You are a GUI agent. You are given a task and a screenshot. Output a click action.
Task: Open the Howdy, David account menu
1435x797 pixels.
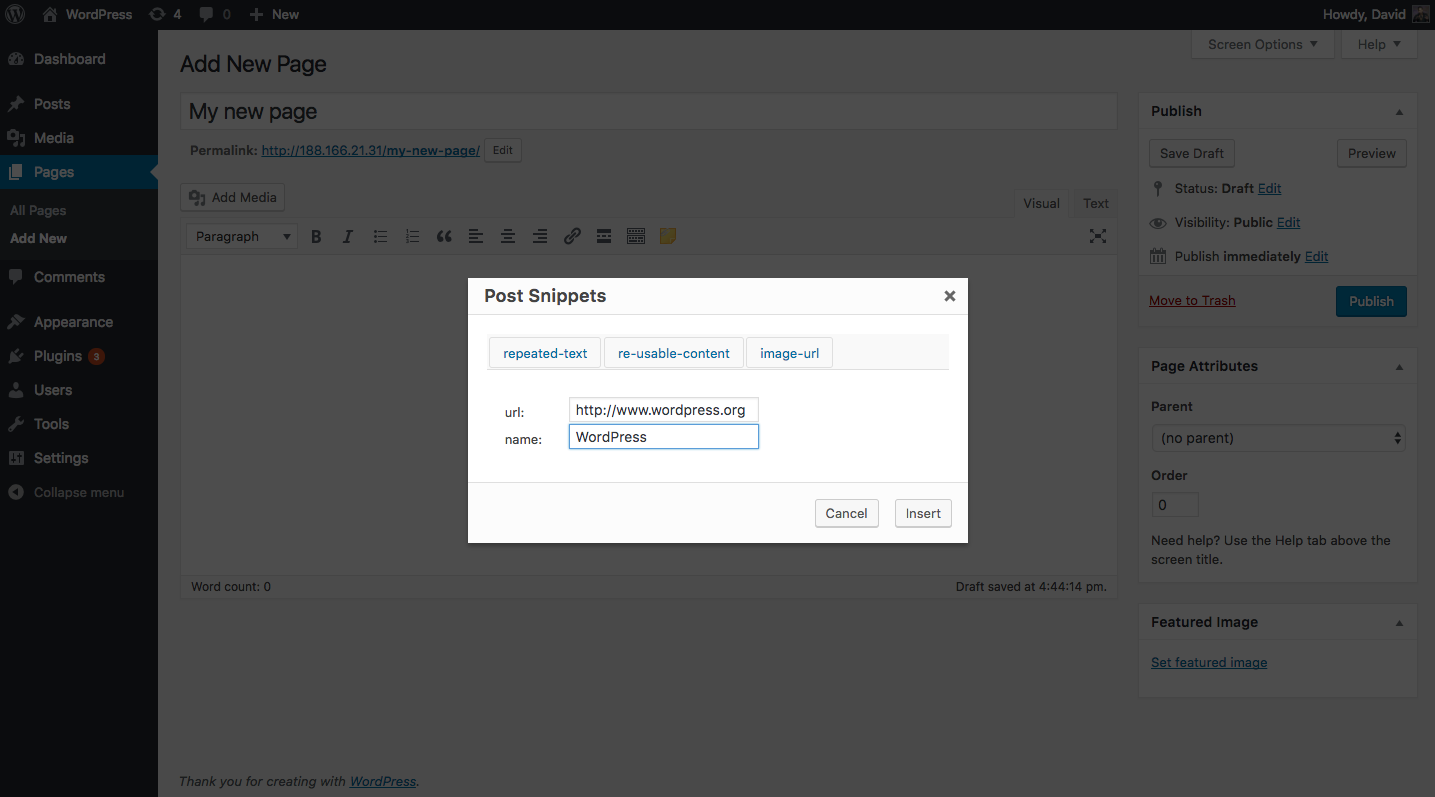point(1376,14)
